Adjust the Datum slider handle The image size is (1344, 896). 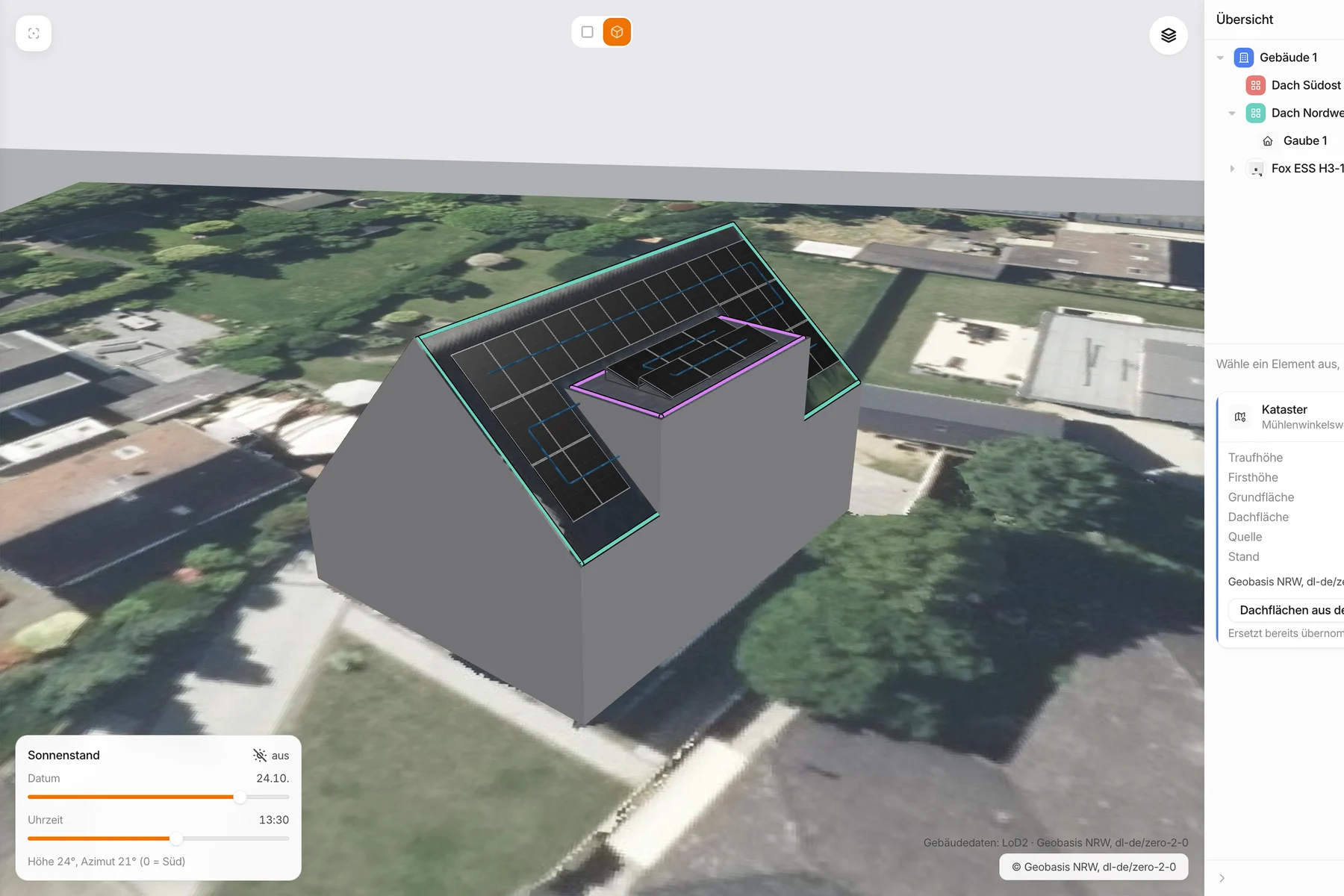pyautogui.click(x=240, y=797)
